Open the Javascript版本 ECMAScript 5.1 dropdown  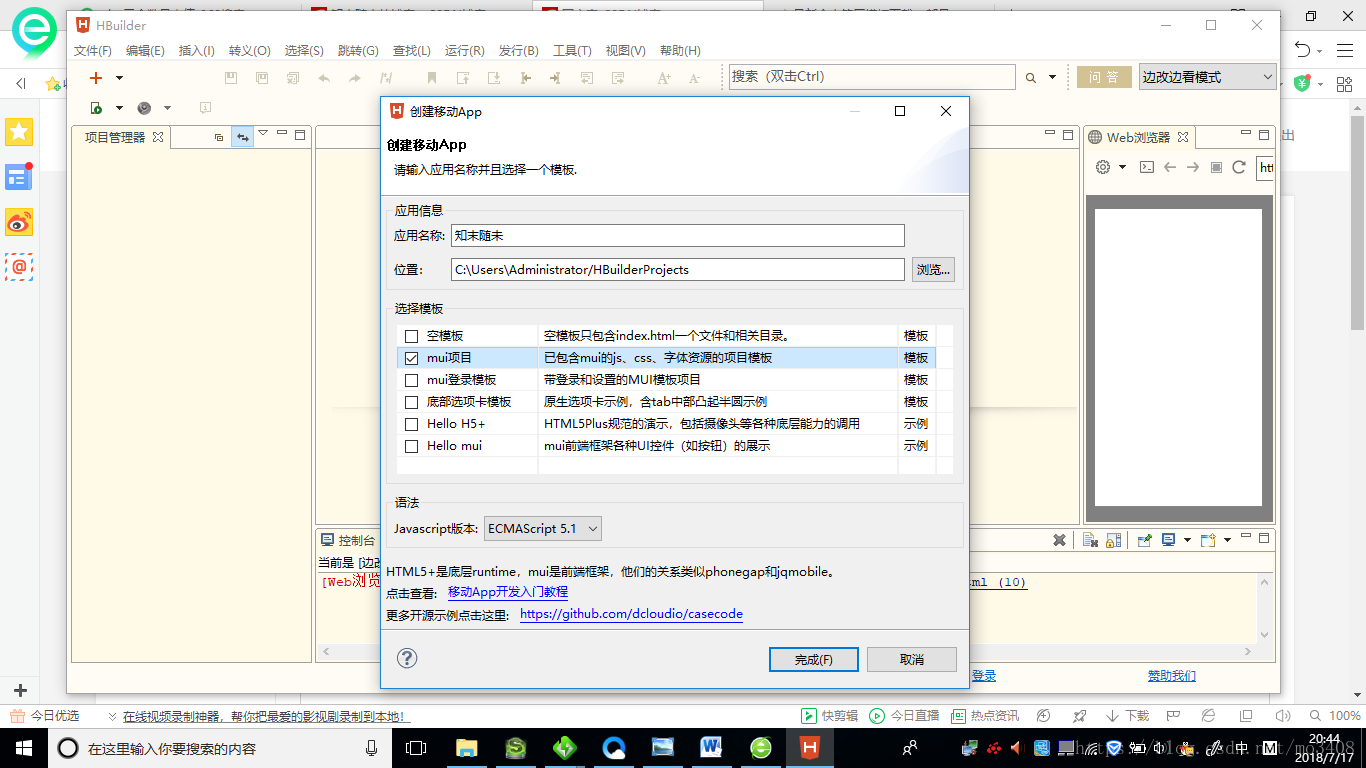543,528
